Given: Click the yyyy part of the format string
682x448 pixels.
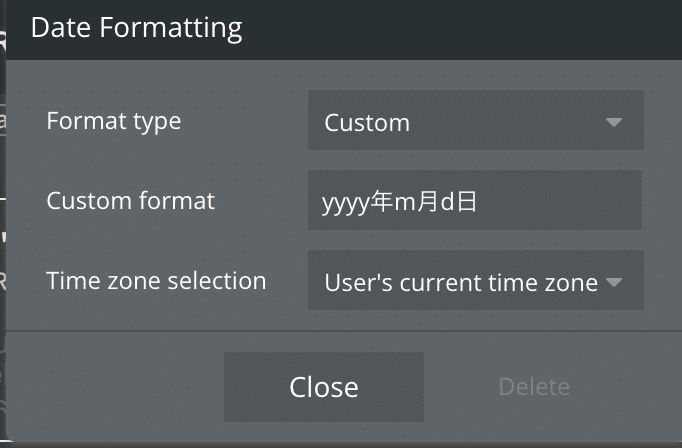Looking at the screenshot, I should click(346, 204).
